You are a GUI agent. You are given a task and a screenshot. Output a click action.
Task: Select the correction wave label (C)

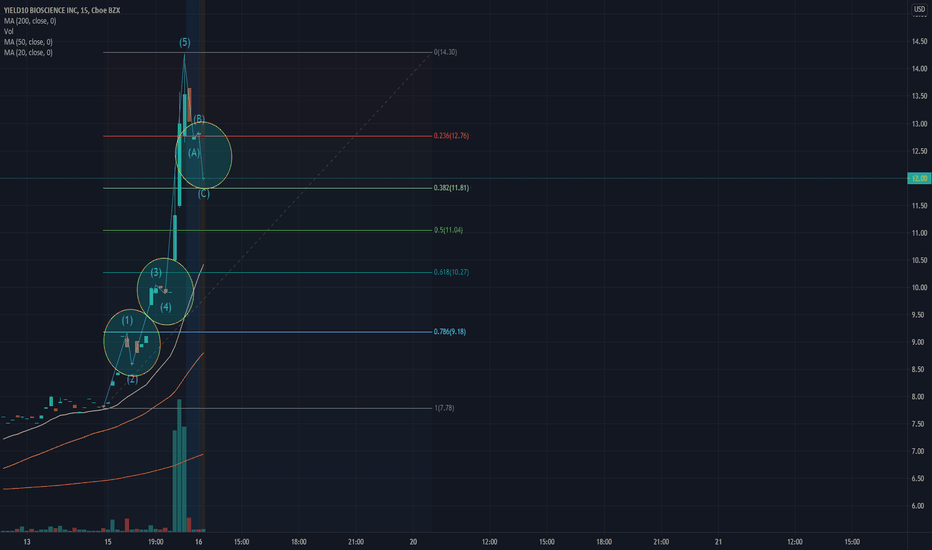(203, 194)
